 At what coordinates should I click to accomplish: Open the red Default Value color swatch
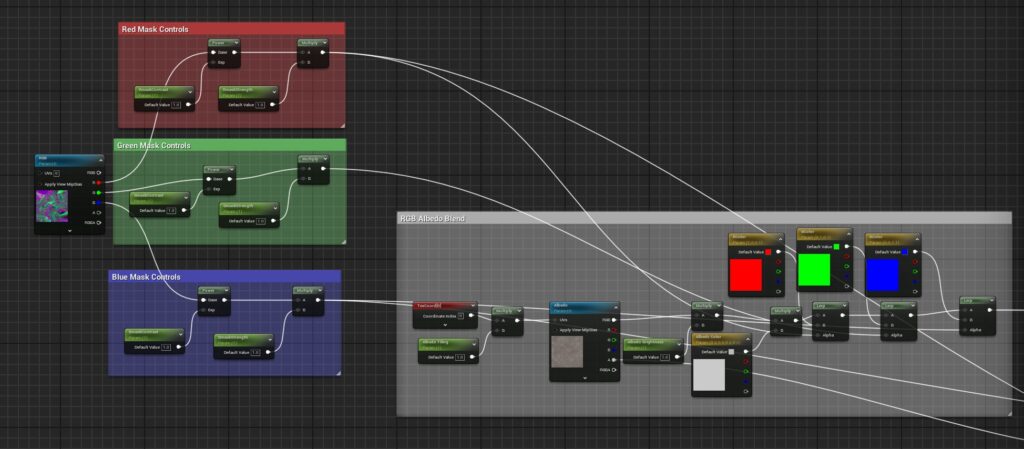pos(768,252)
